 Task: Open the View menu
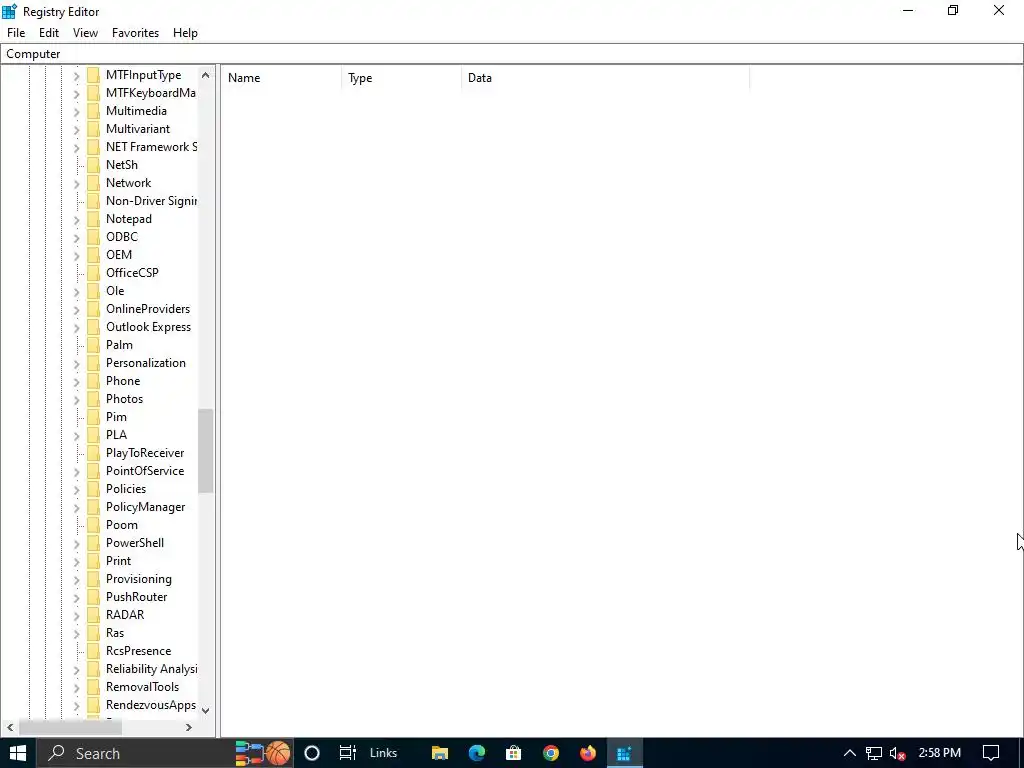86,33
